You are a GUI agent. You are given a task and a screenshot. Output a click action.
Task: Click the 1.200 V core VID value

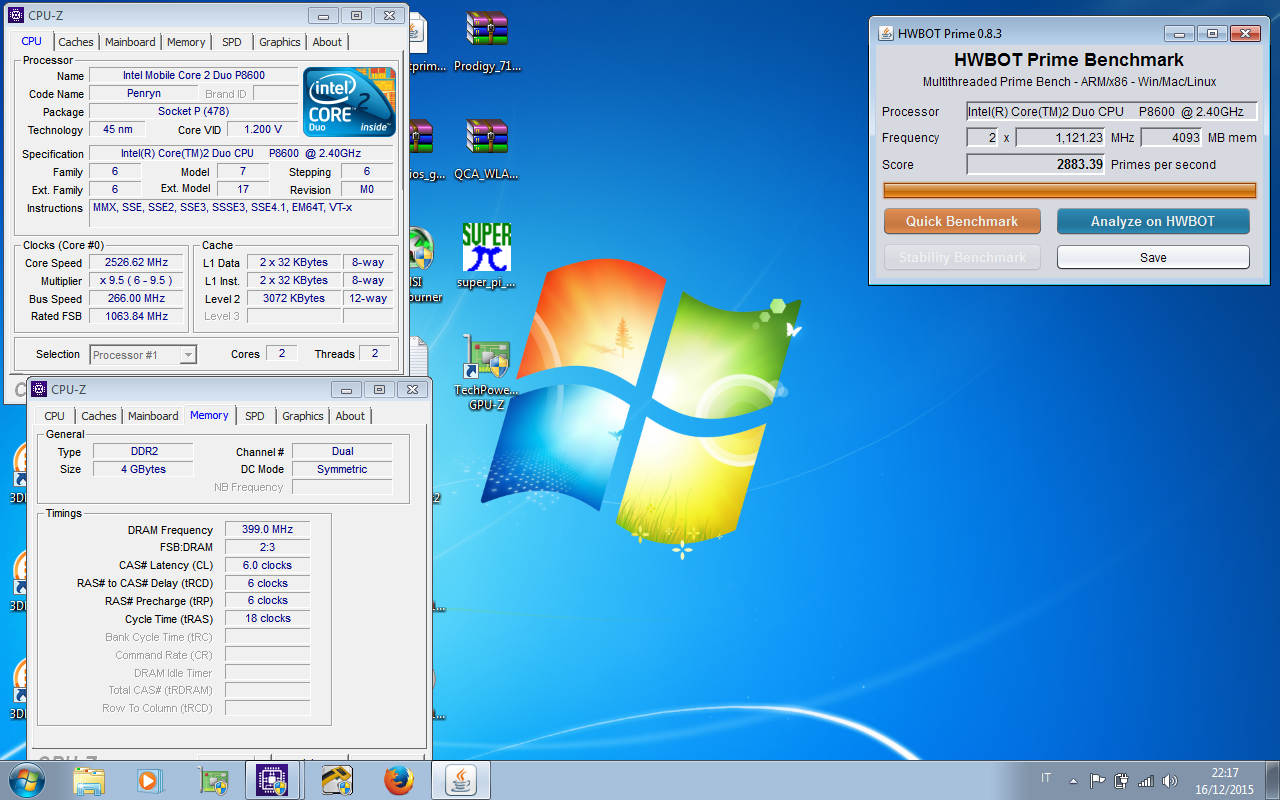pos(262,129)
